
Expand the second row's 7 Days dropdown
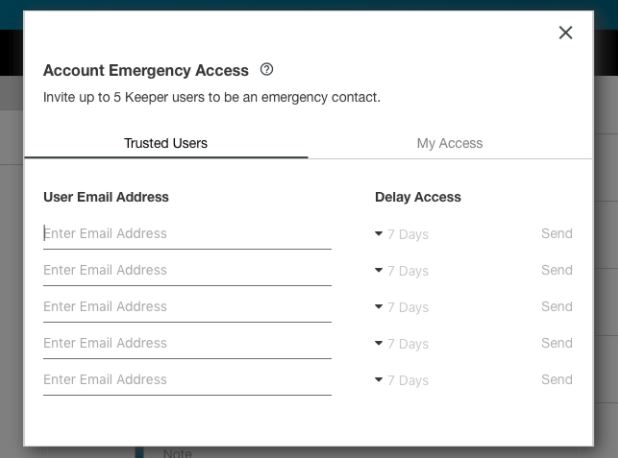point(402,271)
